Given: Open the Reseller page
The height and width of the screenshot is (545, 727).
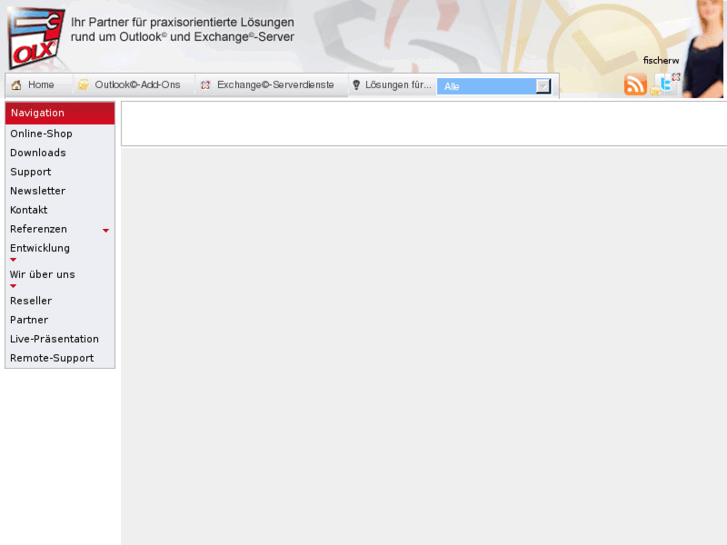Looking at the screenshot, I should pos(31,301).
